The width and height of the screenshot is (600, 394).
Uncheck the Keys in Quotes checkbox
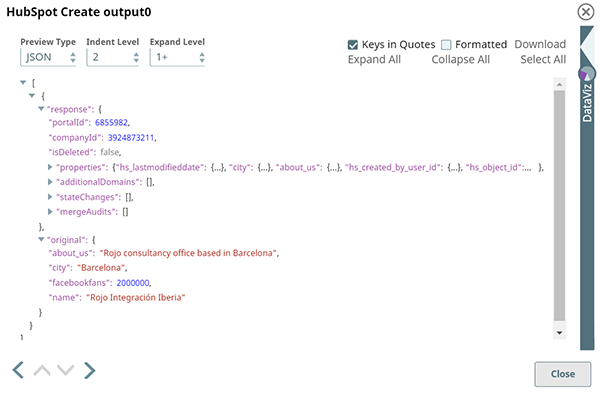point(352,45)
